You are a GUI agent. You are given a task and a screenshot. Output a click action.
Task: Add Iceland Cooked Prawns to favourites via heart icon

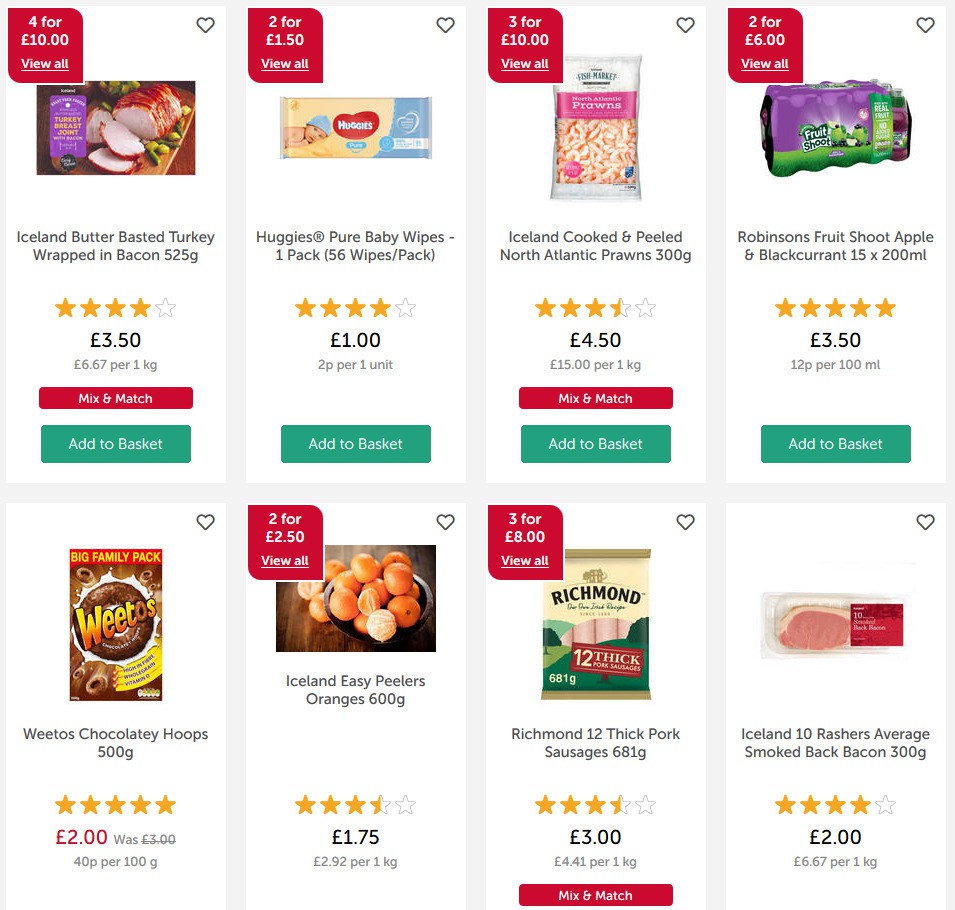coord(685,25)
